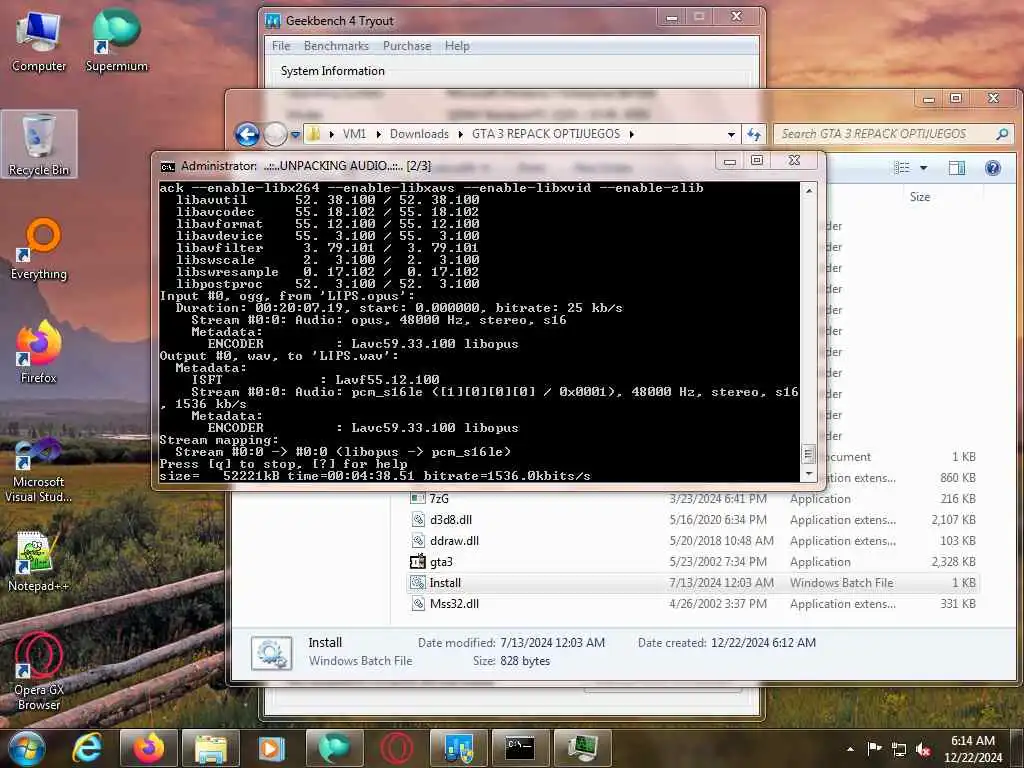
Task: Click the console vertical scrollbar thumb
Action: click(x=808, y=454)
